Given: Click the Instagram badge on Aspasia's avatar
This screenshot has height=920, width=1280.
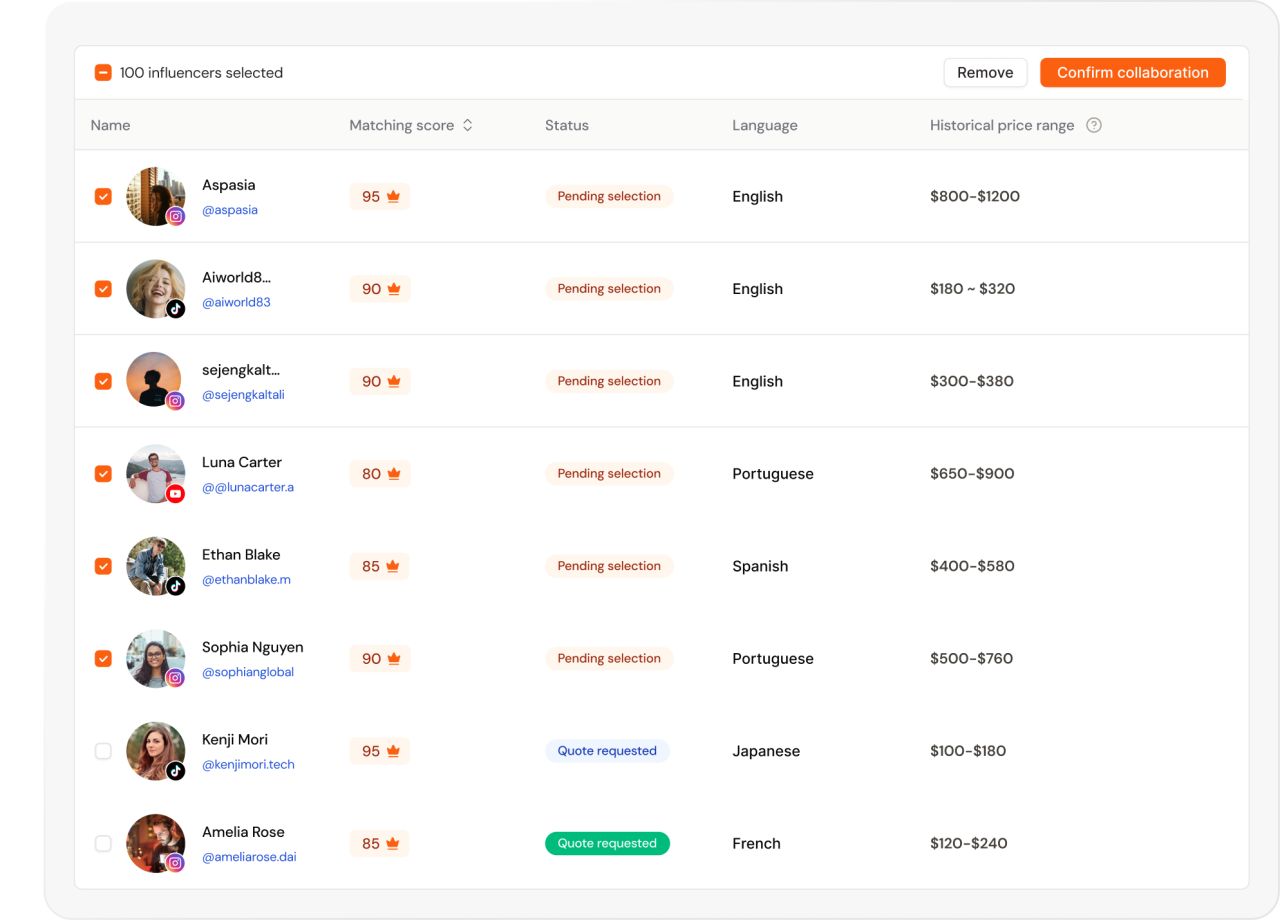Looking at the screenshot, I should [x=176, y=216].
